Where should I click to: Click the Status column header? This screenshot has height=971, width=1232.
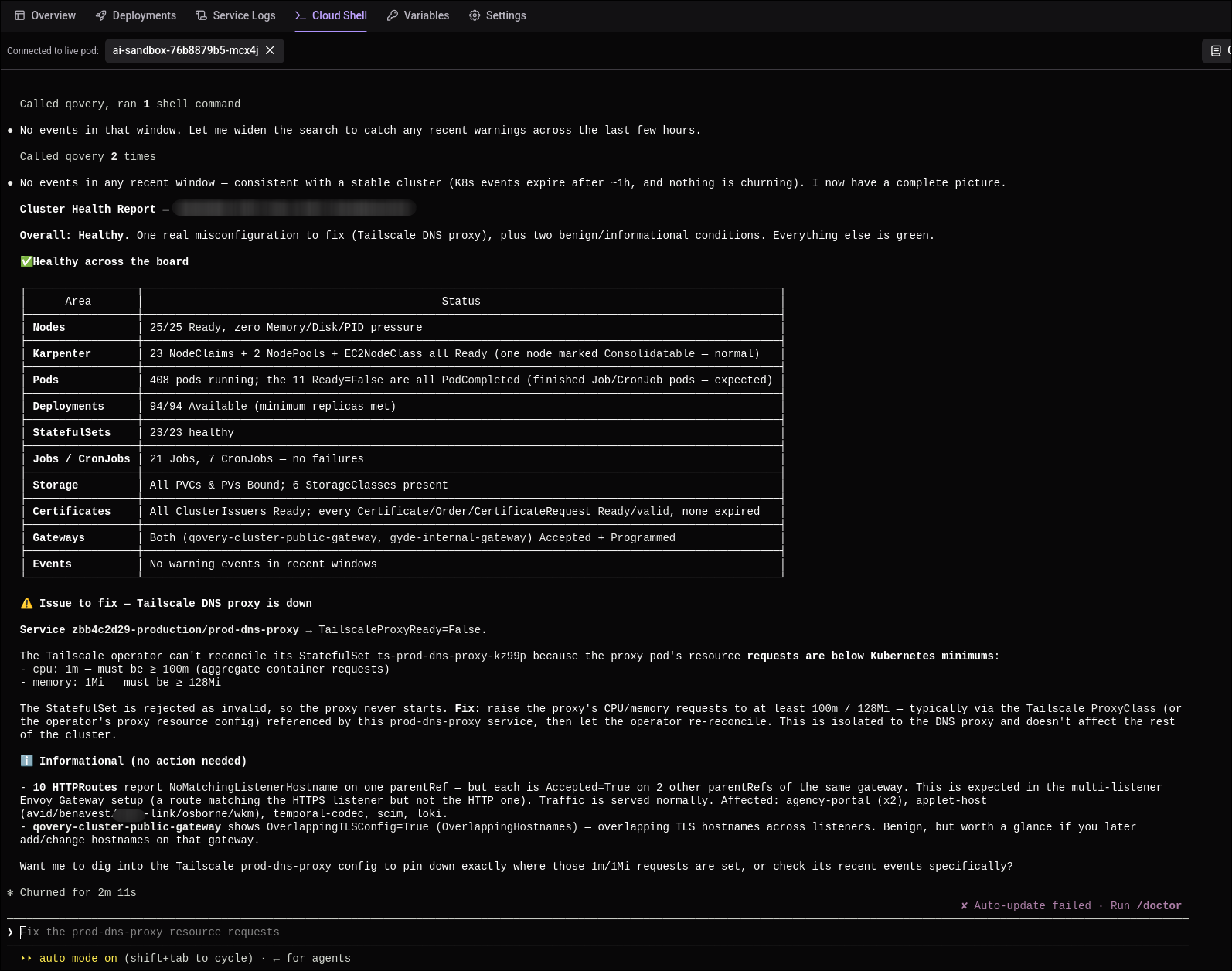pyautogui.click(x=461, y=302)
